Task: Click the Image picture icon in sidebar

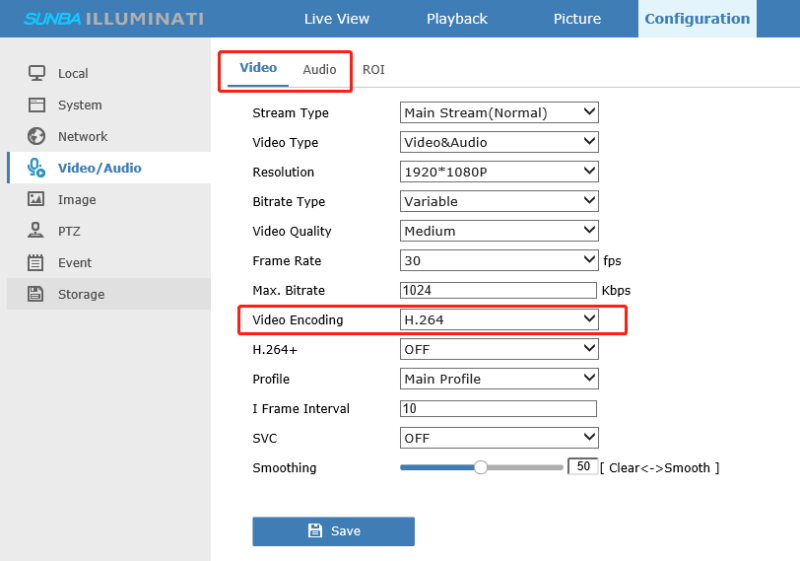Action: (x=37, y=199)
